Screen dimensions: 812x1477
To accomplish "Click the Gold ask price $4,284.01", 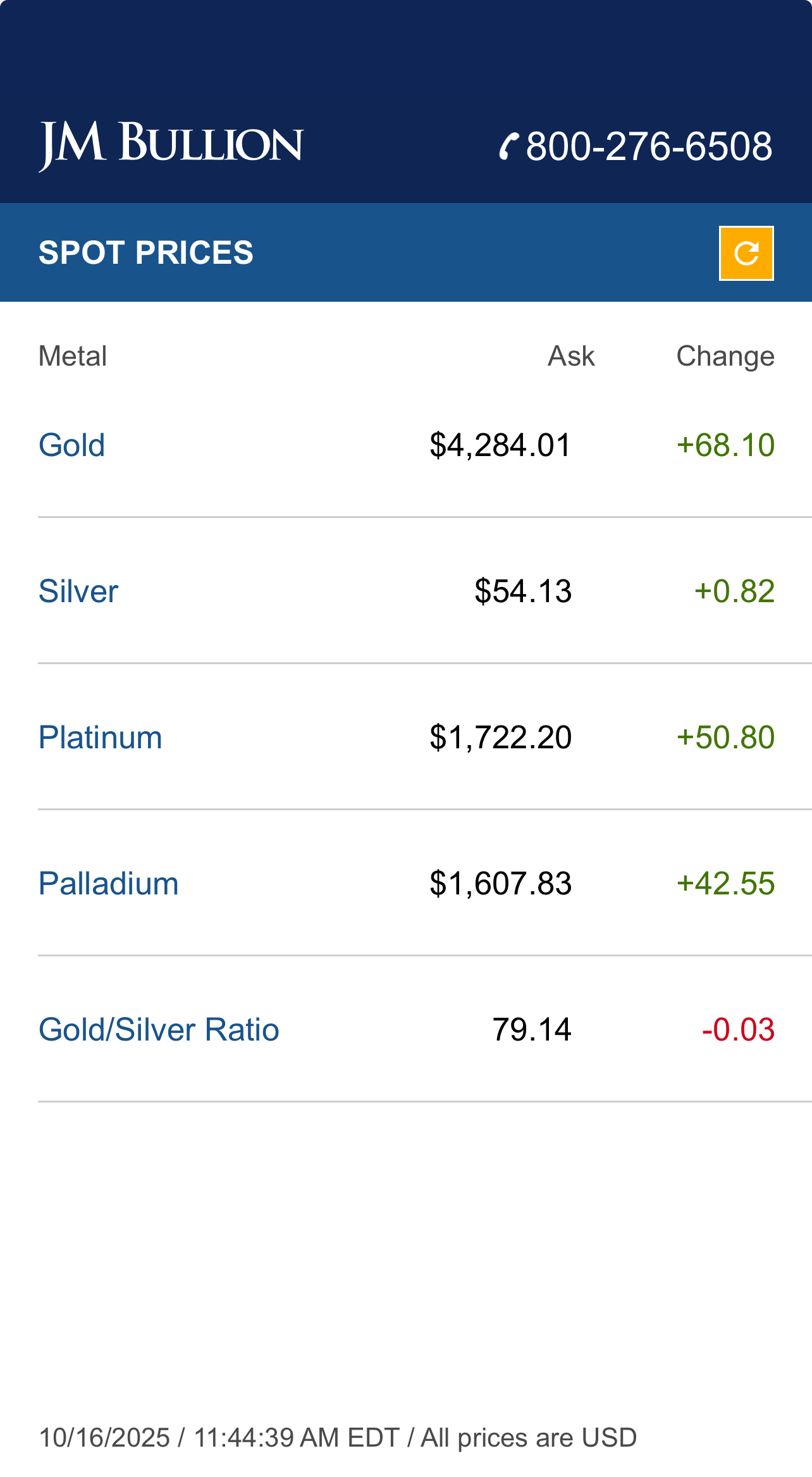I will [500, 445].
